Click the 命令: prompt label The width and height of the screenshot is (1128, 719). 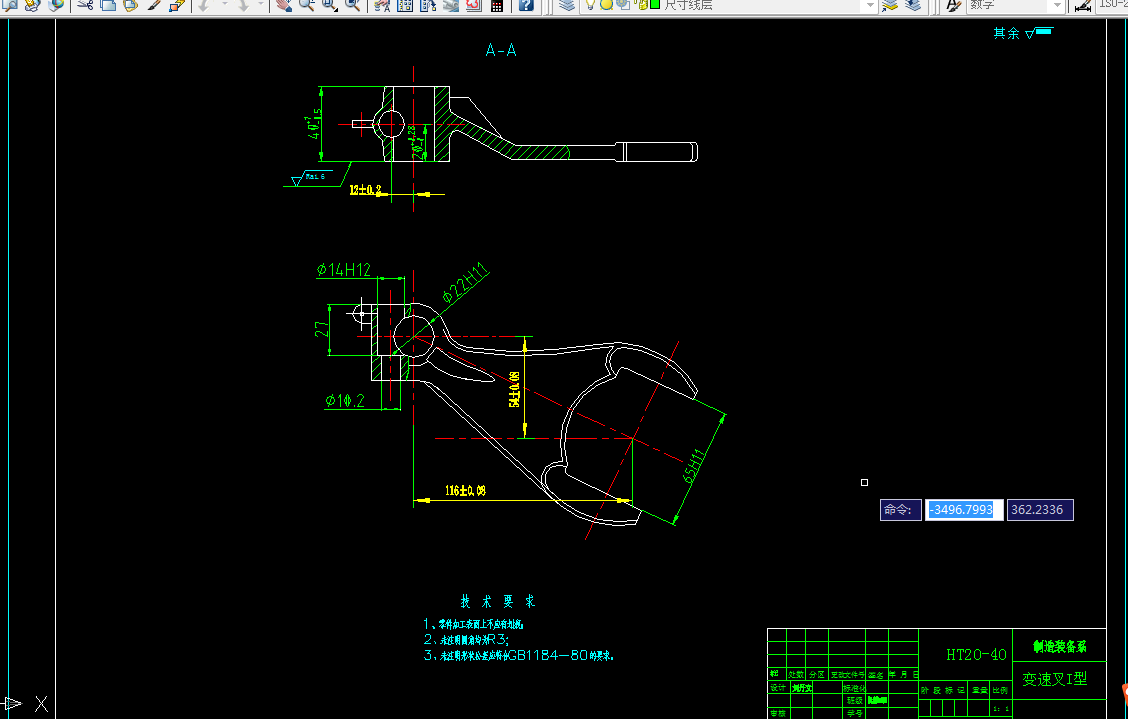coord(901,510)
